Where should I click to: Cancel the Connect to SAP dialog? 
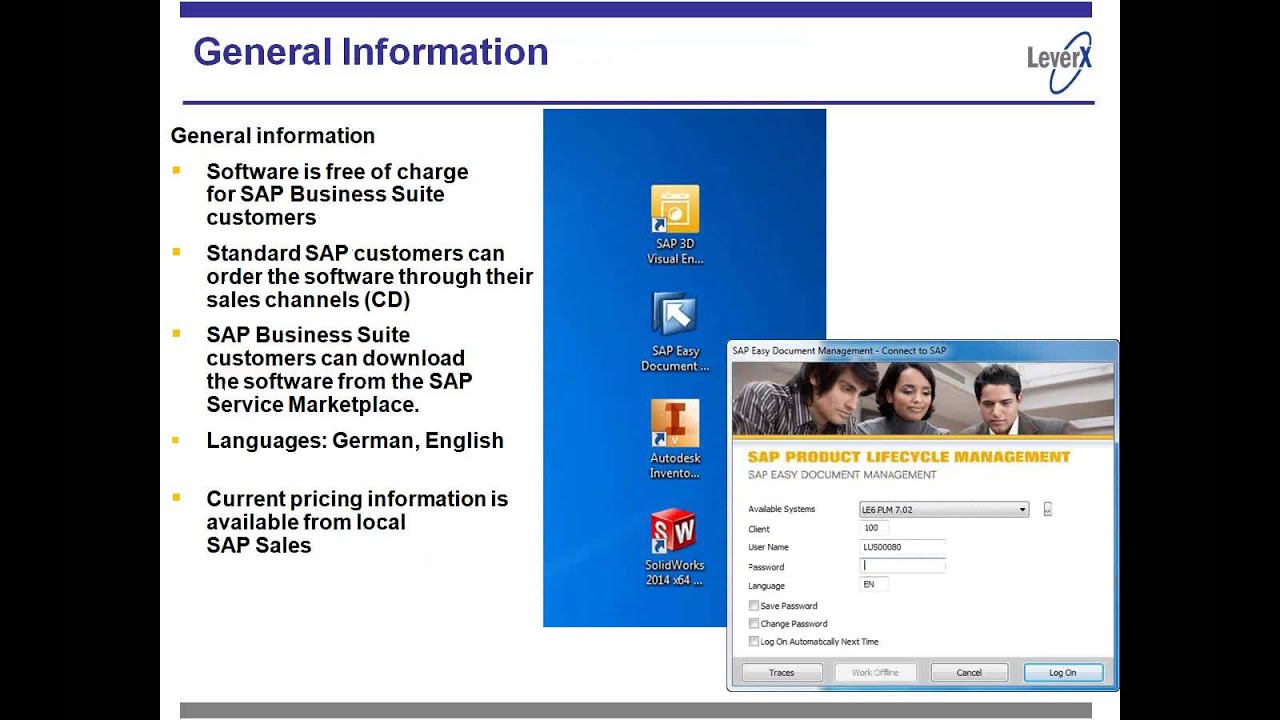click(x=969, y=673)
